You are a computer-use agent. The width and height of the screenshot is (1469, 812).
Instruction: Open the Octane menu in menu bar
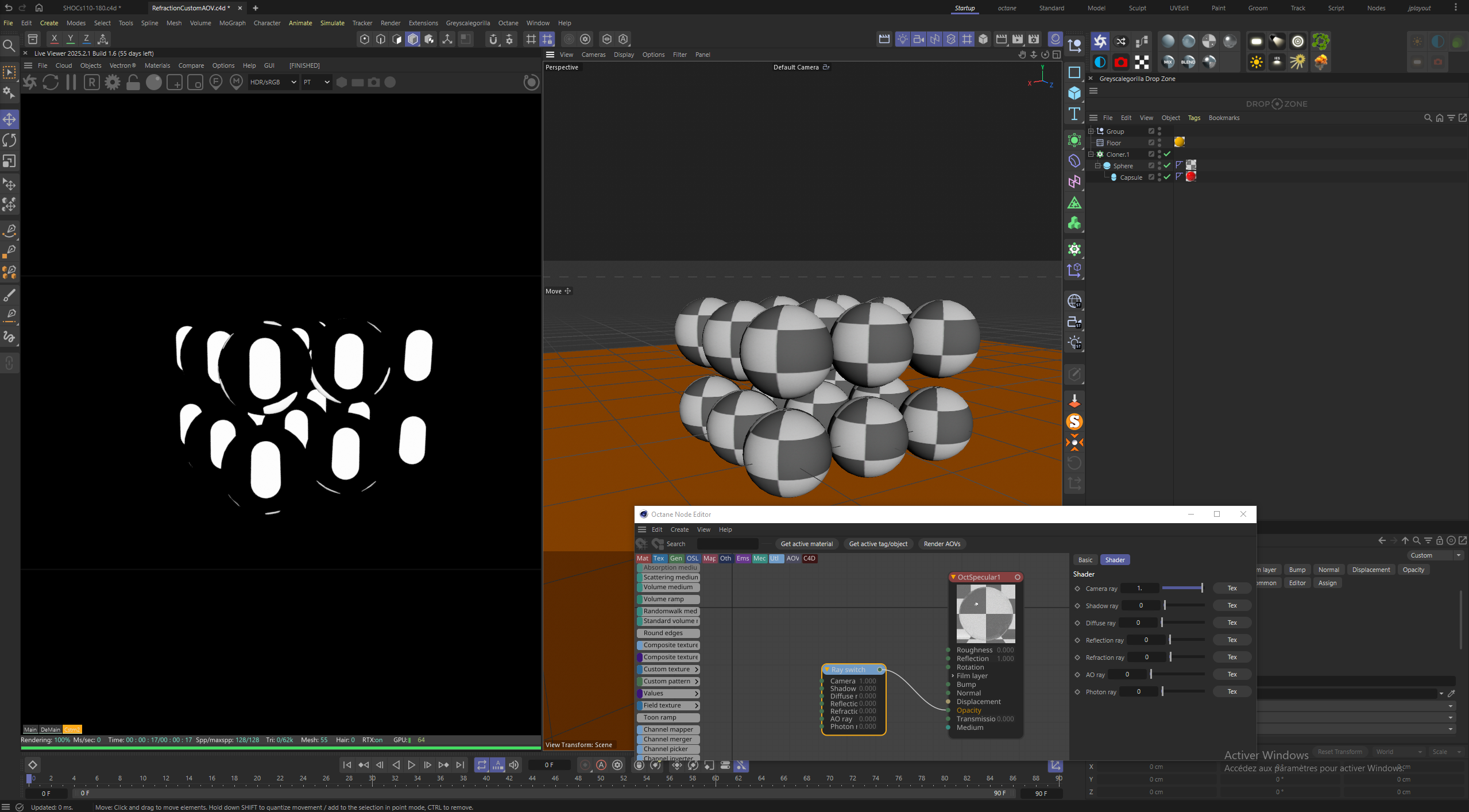508,23
